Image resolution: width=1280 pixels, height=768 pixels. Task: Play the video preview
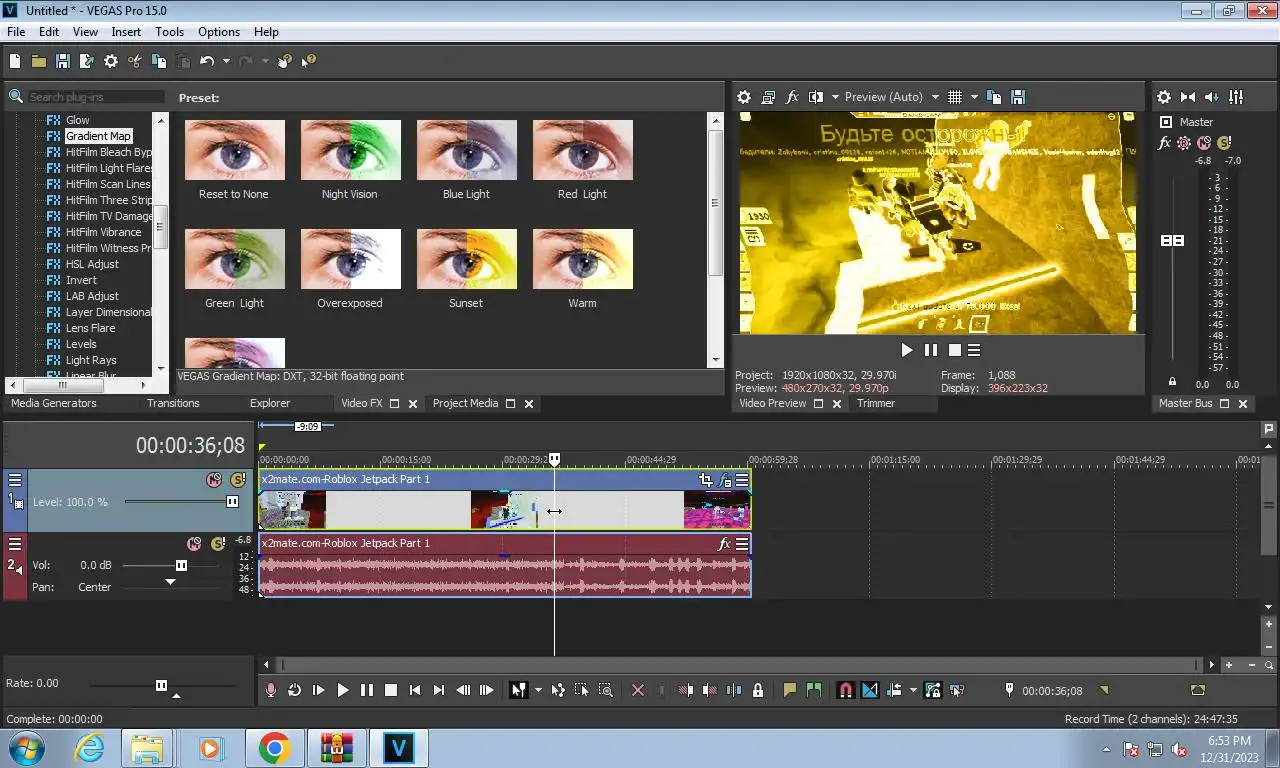(907, 350)
